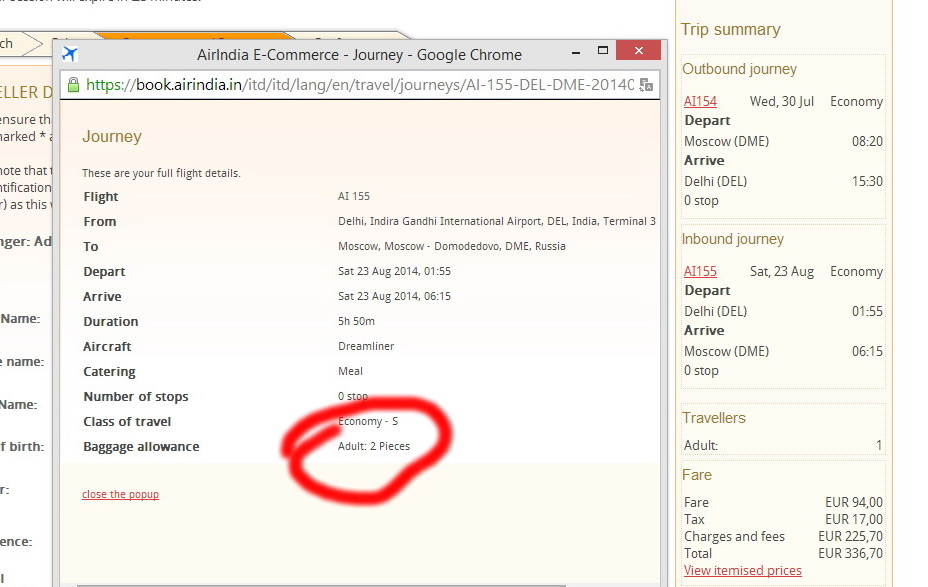Click the Total EUR 336,70 fare amount
Viewport: 928px width, 587px height.
tap(850, 553)
